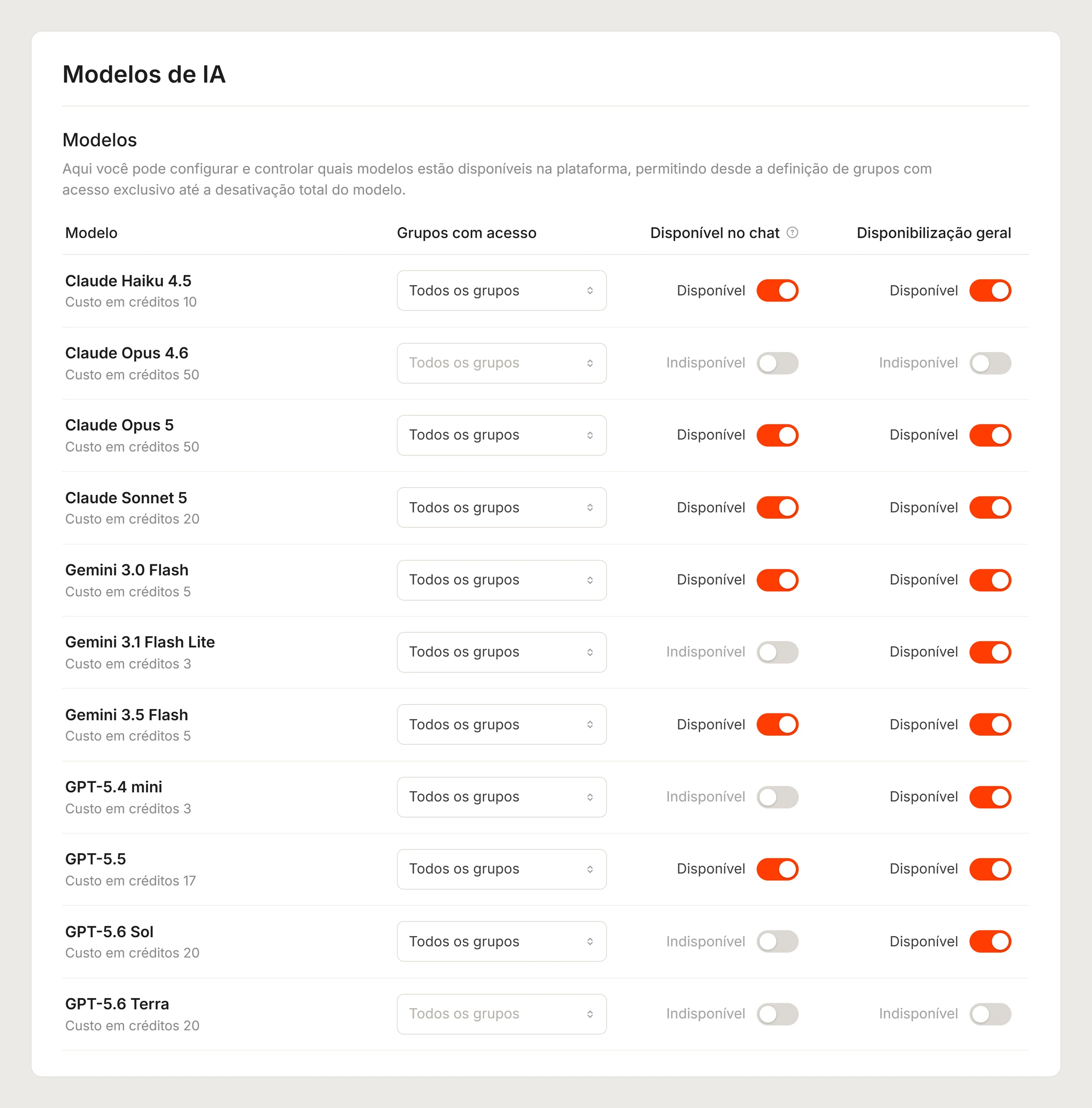
Task: Turn off general availability for GPT-5.5
Action: [x=990, y=869]
